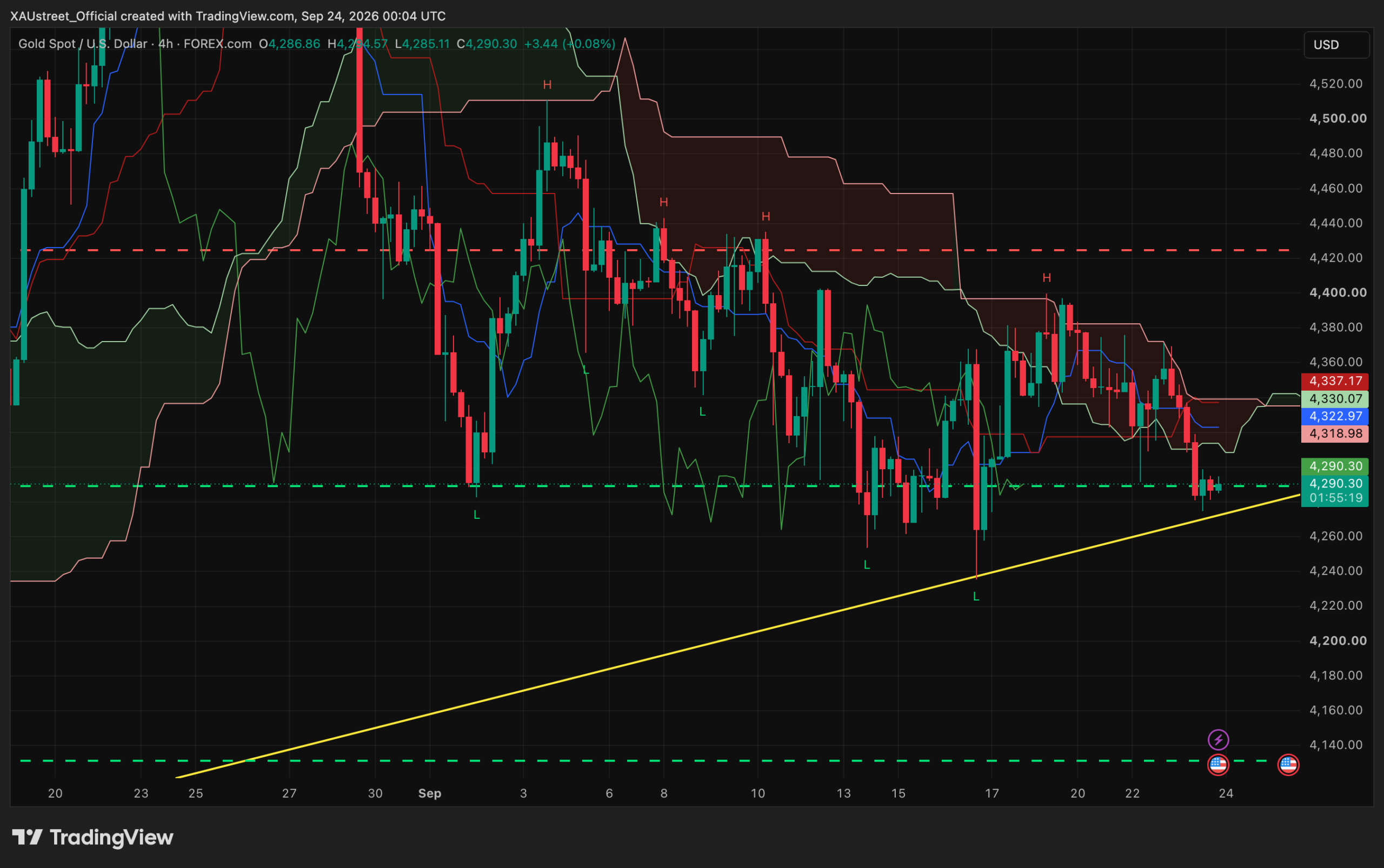Viewport: 1384px width, 868px height.
Task: Click the 23 date label on time axis
Action: (141, 793)
